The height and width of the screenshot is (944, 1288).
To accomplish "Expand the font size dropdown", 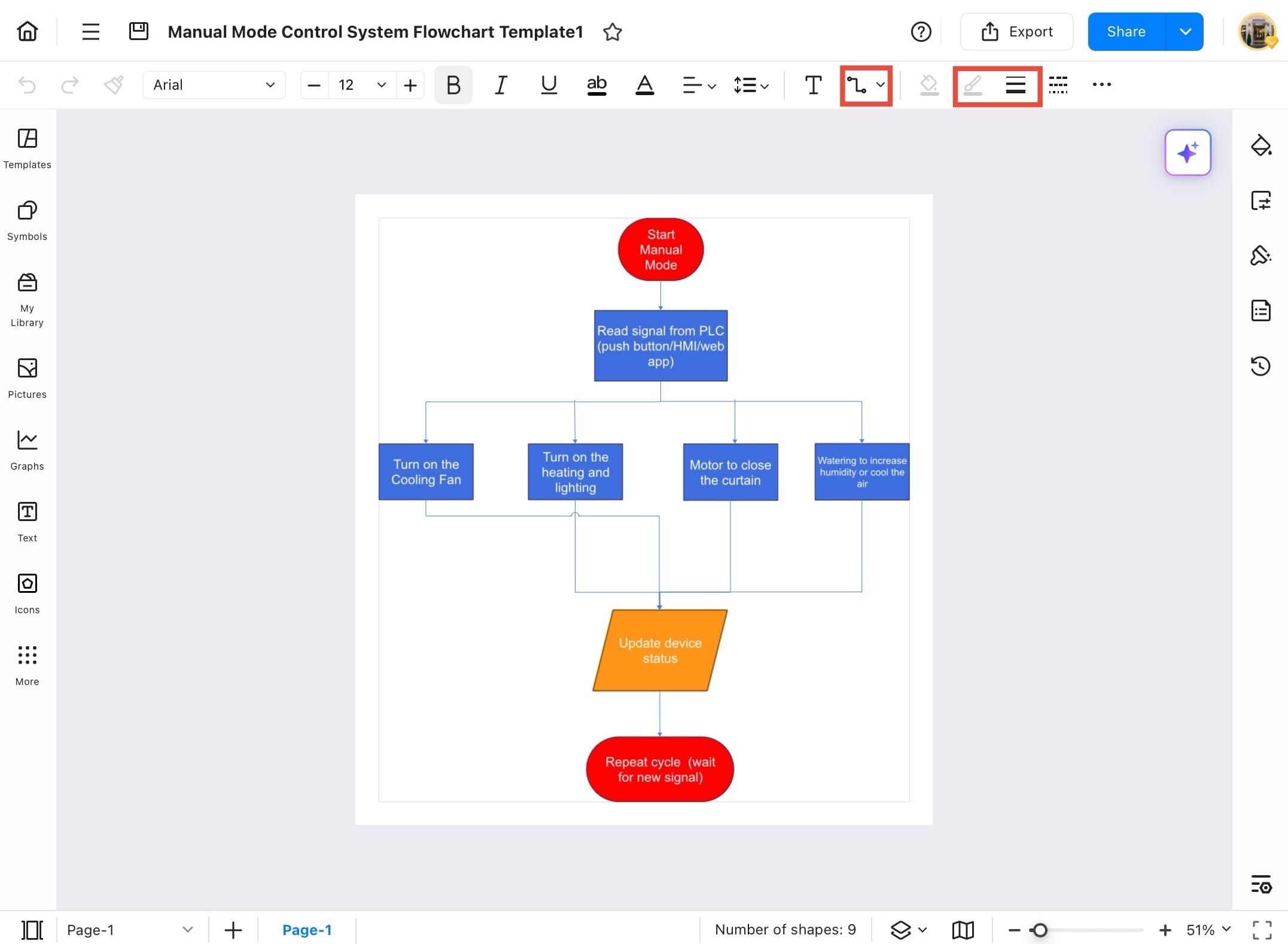I will click(381, 85).
